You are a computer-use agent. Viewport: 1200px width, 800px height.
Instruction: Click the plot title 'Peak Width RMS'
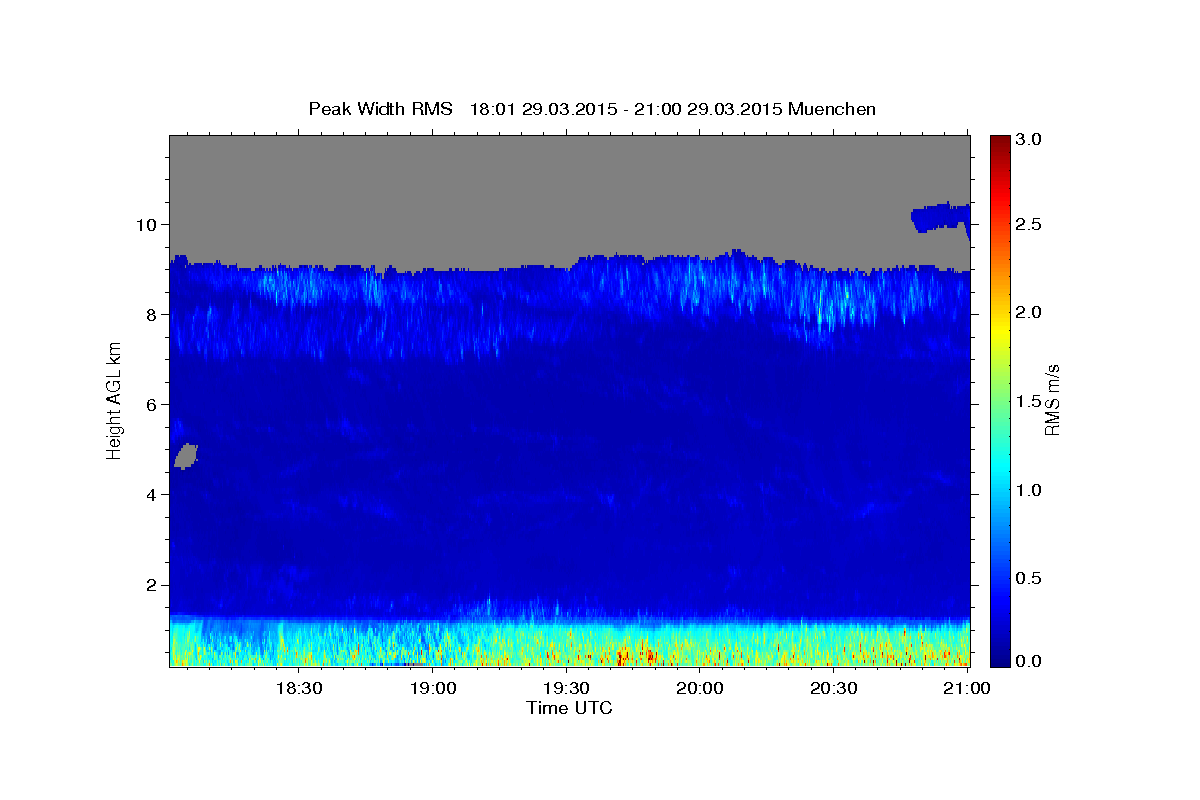pos(381,109)
